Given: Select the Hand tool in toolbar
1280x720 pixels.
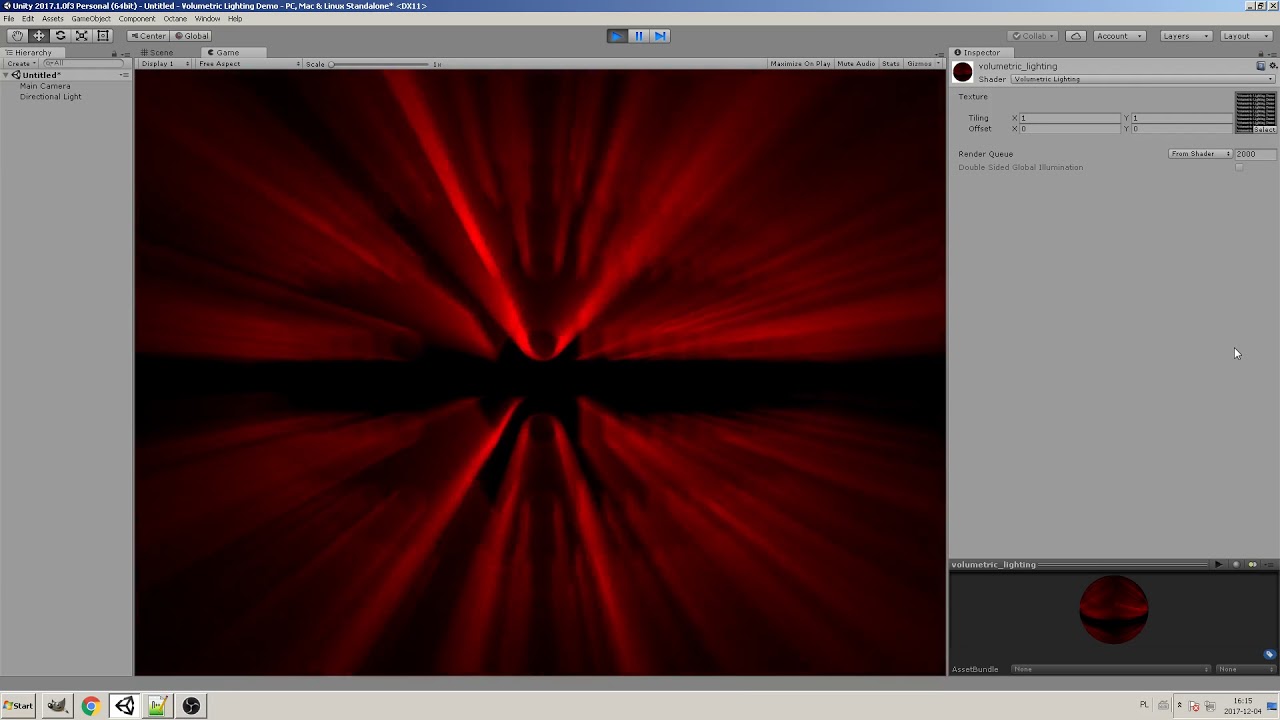Looking at the screenshot, I should tap(17, 36).
